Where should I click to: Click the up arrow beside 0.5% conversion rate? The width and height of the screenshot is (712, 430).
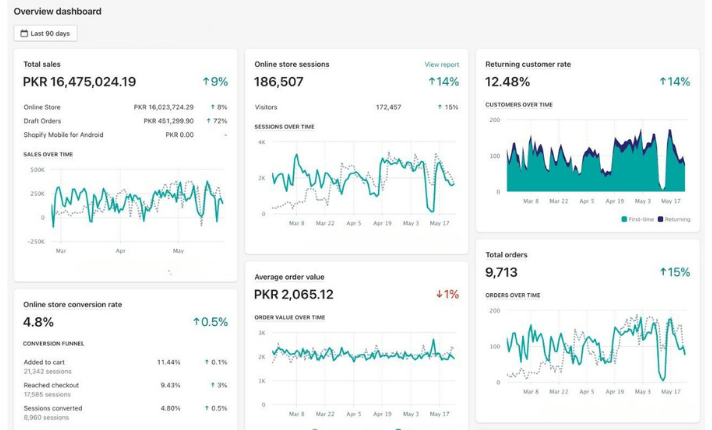click(x=196, y=321)
